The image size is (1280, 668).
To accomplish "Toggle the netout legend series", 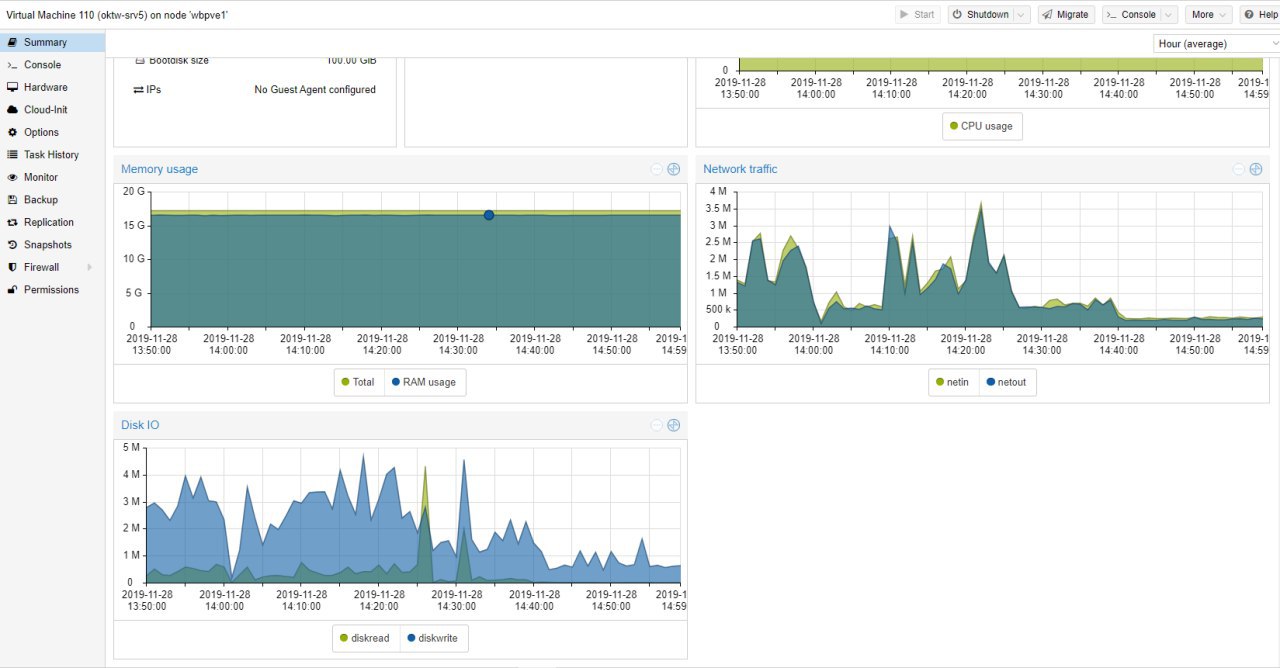I will pos(1007,382).
